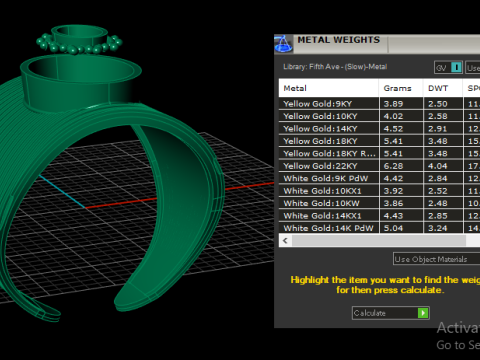Select the Yellow Gold:9KY row
Image resolution: width=480 pixels, height=360 pixels.
point(379,104)
